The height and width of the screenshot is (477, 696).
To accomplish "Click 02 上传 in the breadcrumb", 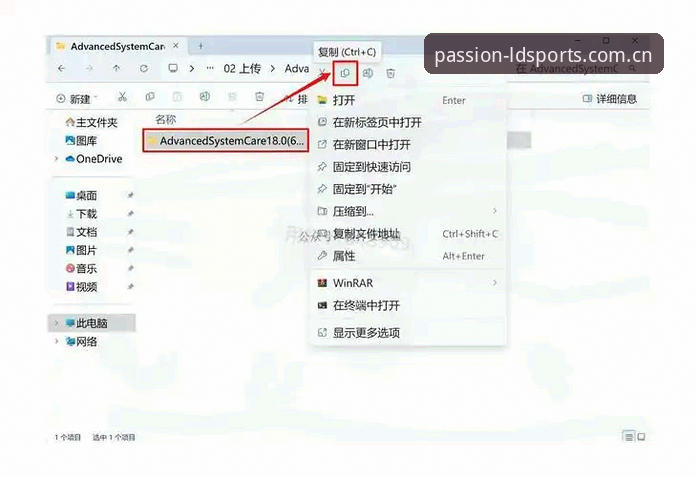I will click(x=242, y=68).
